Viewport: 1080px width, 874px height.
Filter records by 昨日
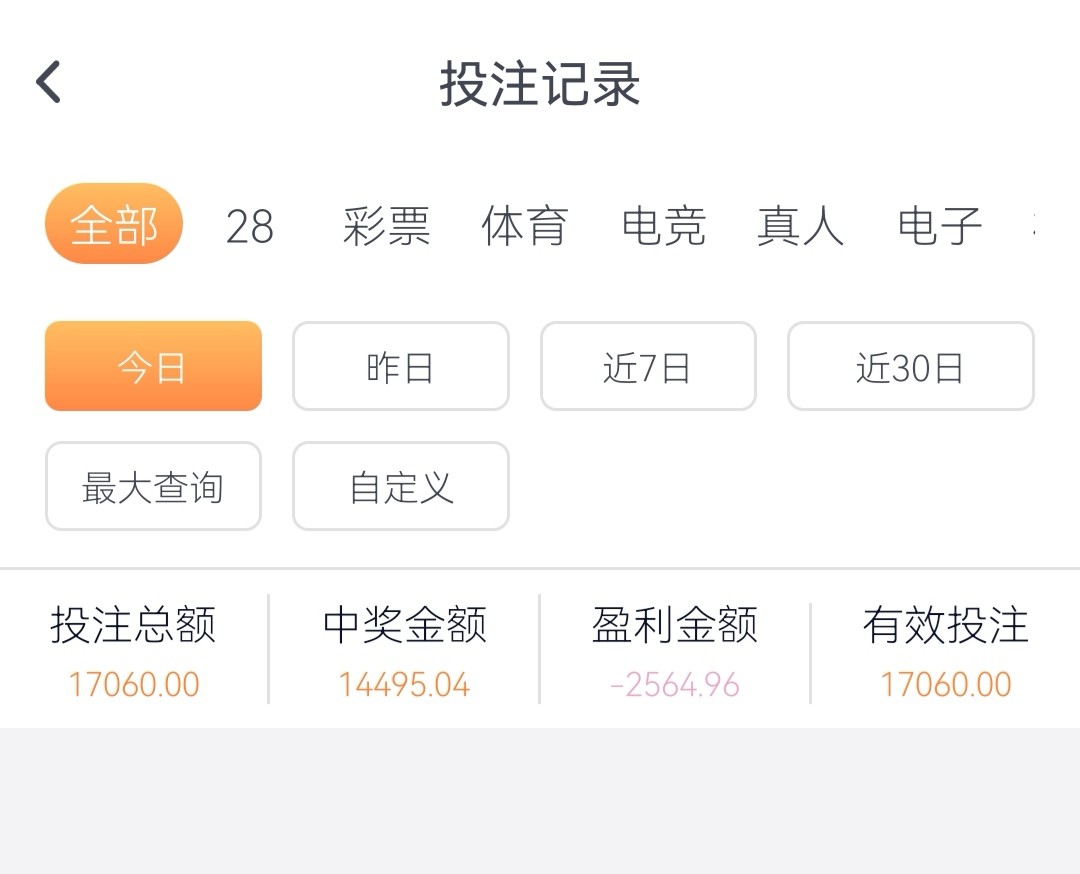(400, 366)
